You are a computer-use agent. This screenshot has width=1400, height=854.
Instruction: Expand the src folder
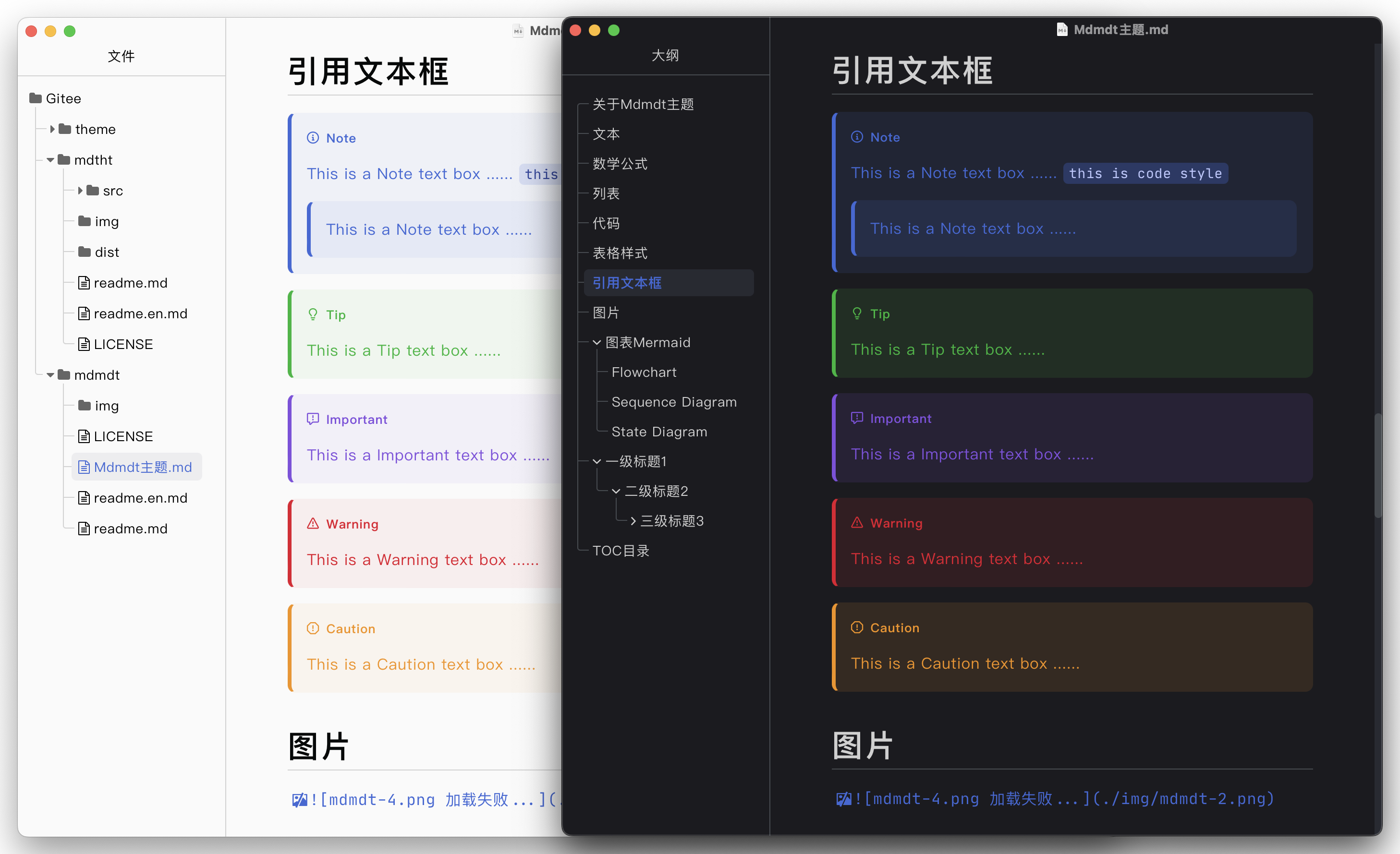coord(80,190)
